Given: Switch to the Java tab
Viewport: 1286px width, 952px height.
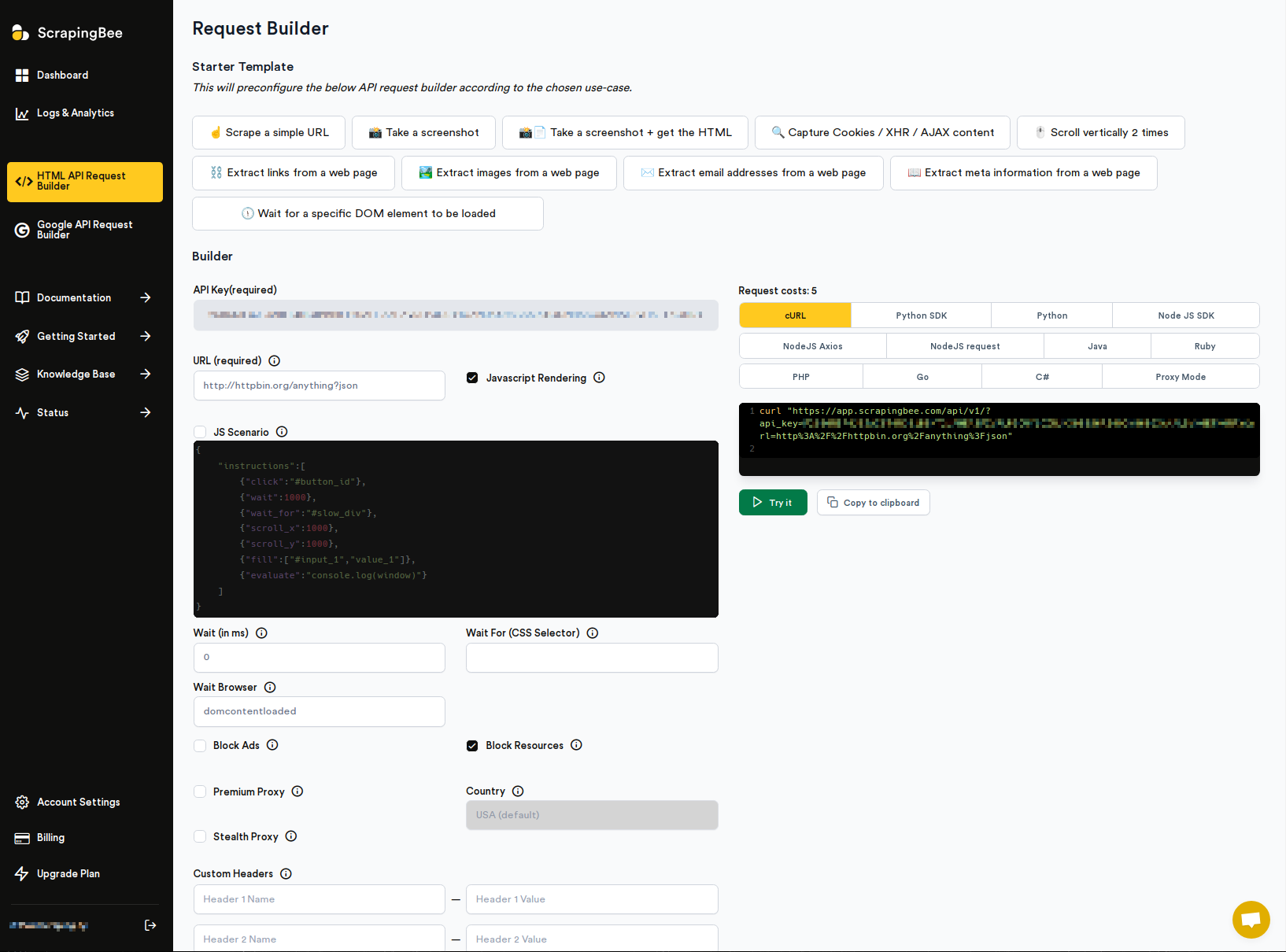Looking at the screenshot, I should coord(1097,346).
